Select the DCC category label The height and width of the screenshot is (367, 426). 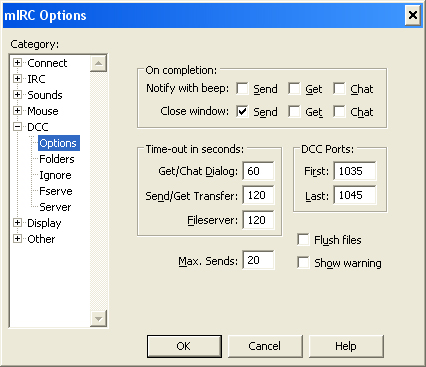pos(38,127)
